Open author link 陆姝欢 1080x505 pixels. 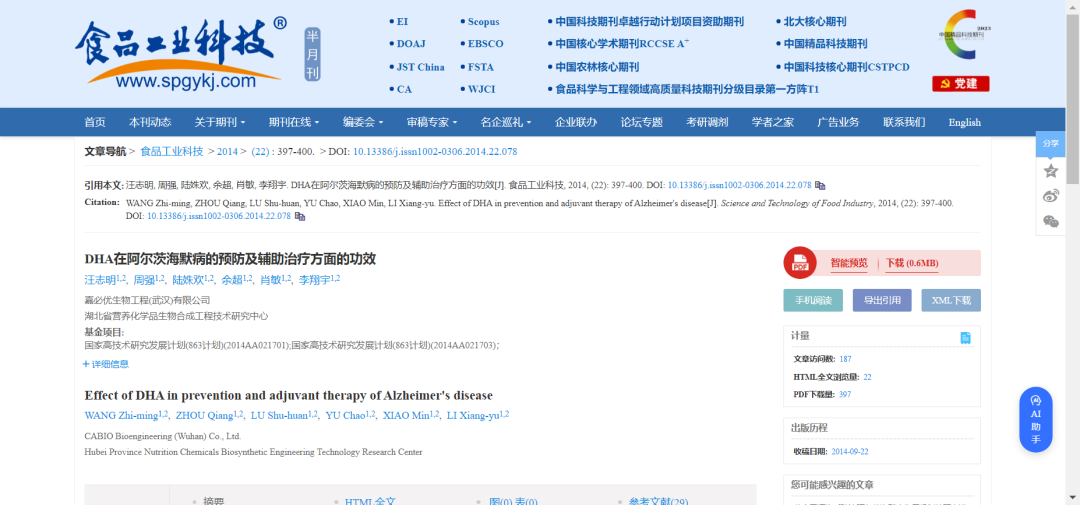coord(188,280)
